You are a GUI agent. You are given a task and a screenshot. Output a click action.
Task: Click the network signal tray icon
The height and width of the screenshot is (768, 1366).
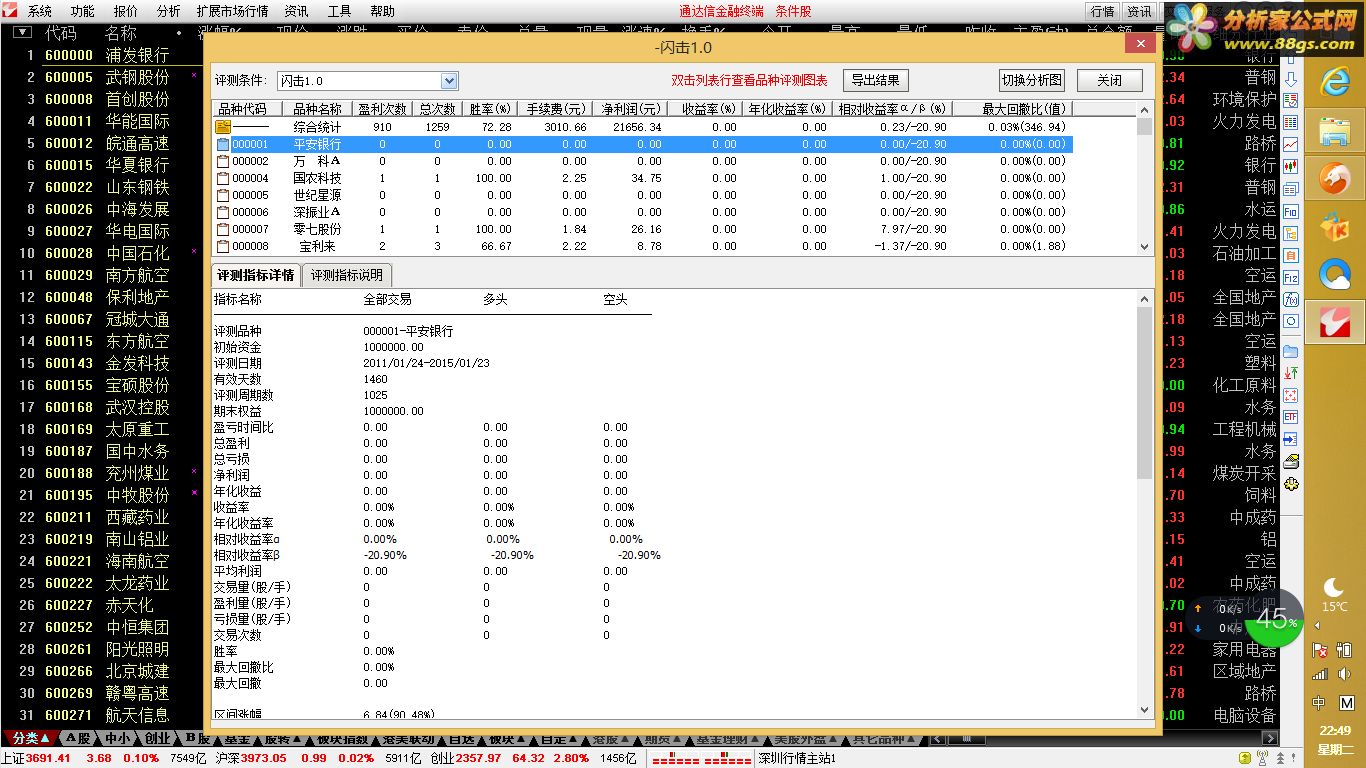coord(1320,674)
